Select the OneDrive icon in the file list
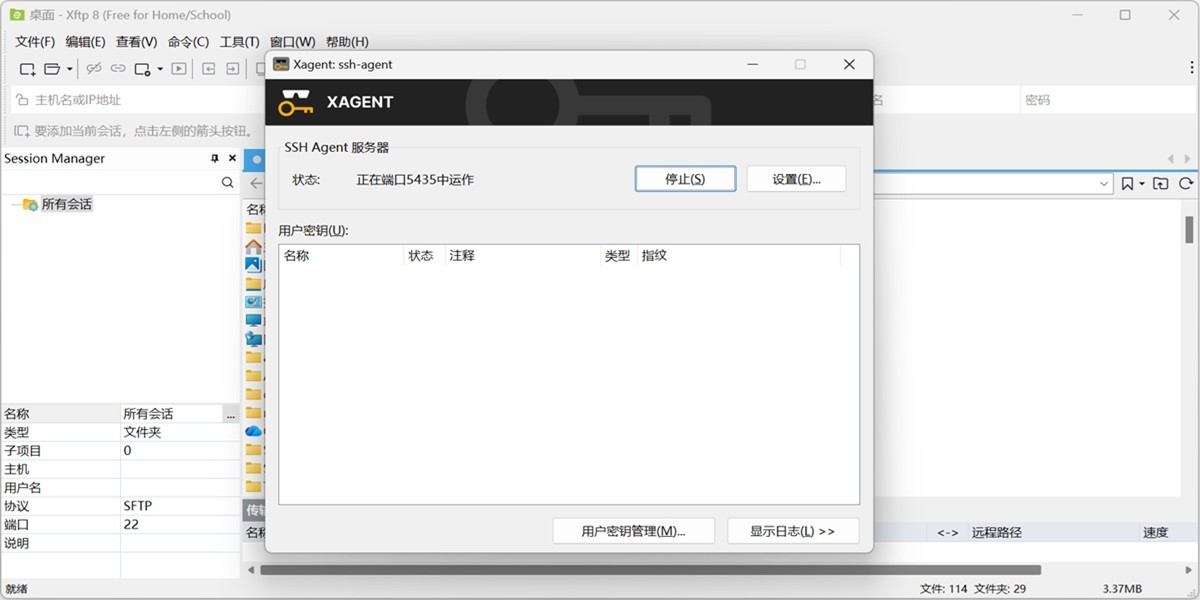The height and width of the screenshot is (600, 1200). 253,431
